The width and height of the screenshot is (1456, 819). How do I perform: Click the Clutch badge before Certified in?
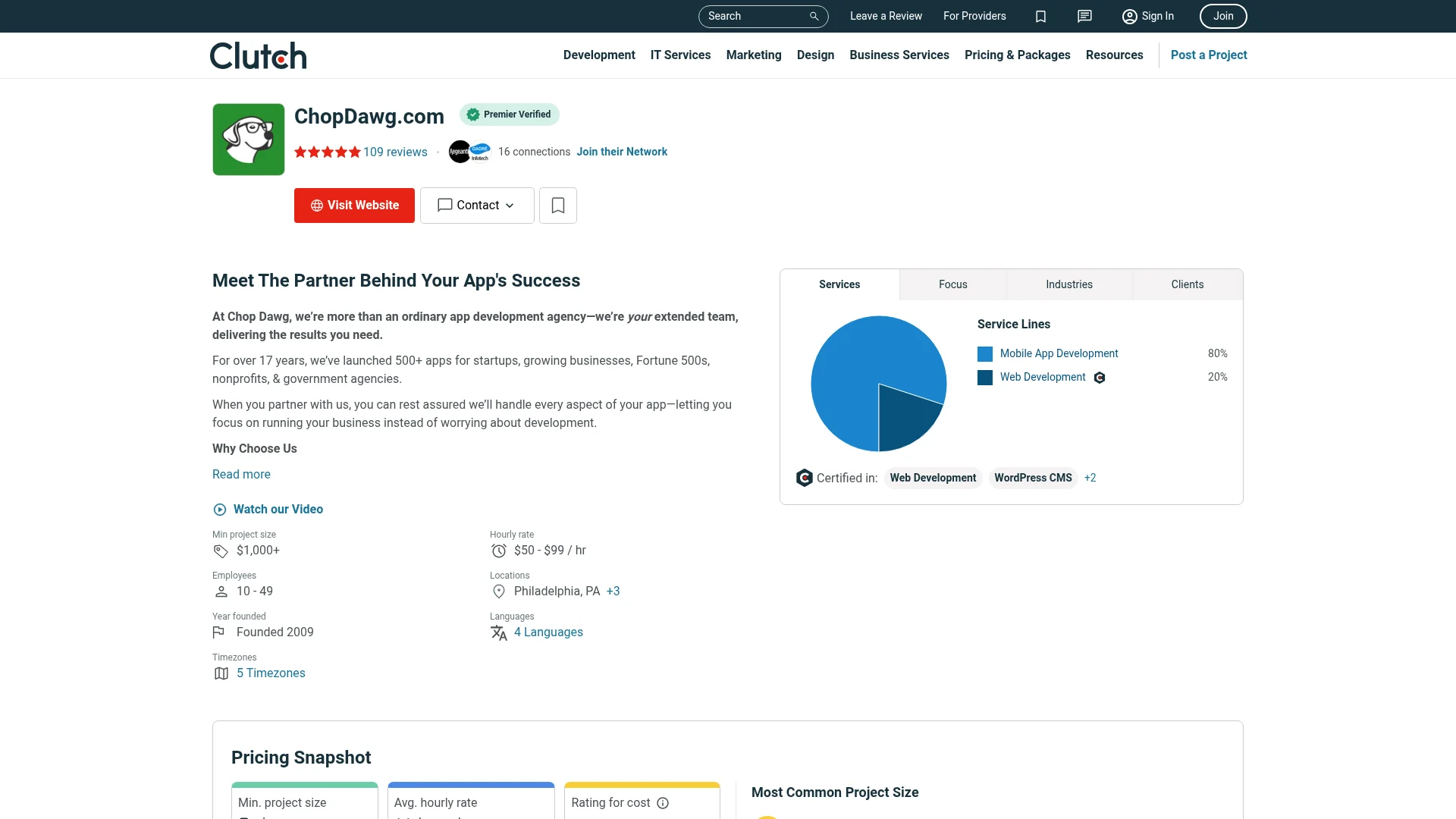(804, 478)
